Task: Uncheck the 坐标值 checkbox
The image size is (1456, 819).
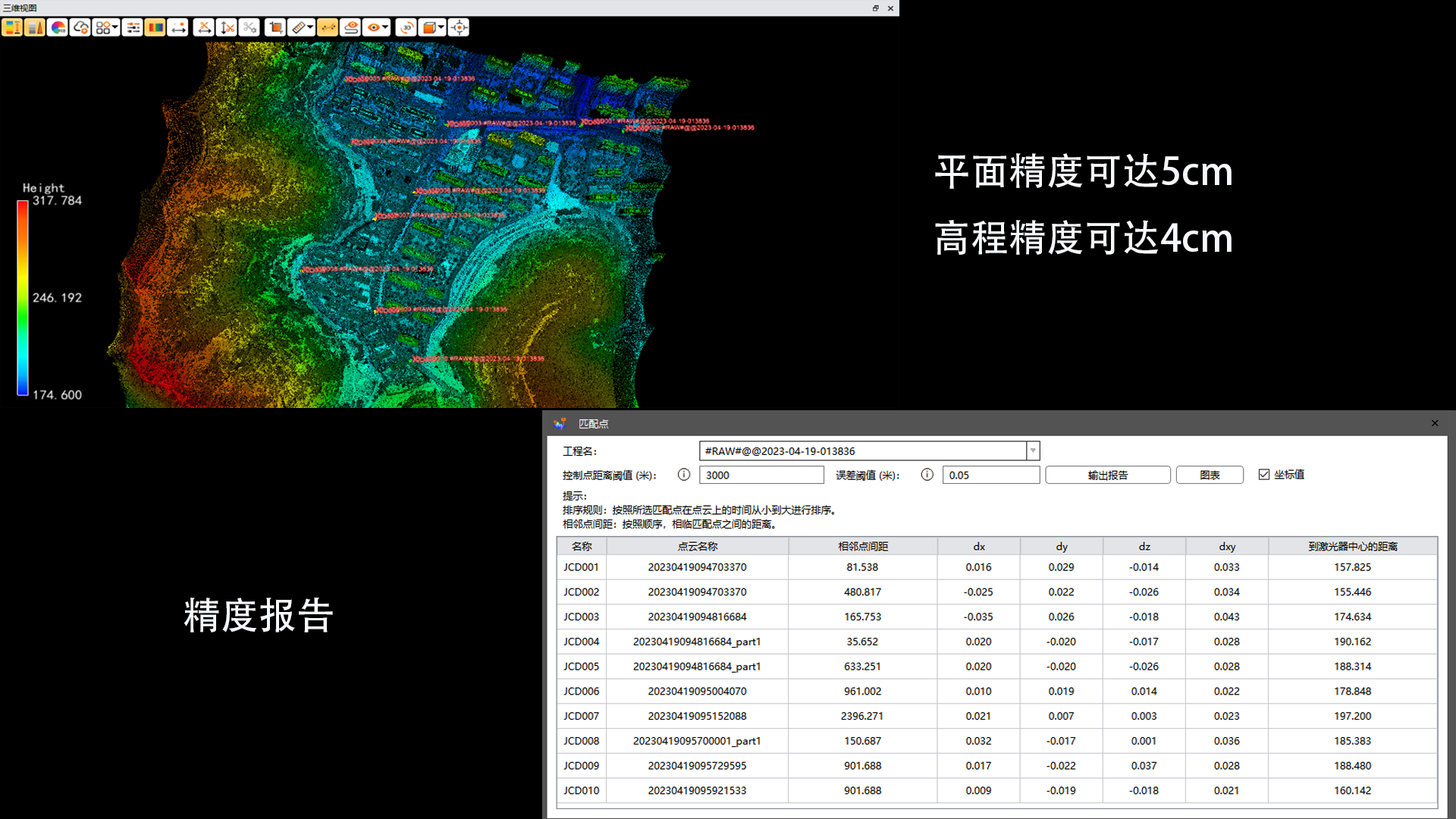Action: point(1263,475)
